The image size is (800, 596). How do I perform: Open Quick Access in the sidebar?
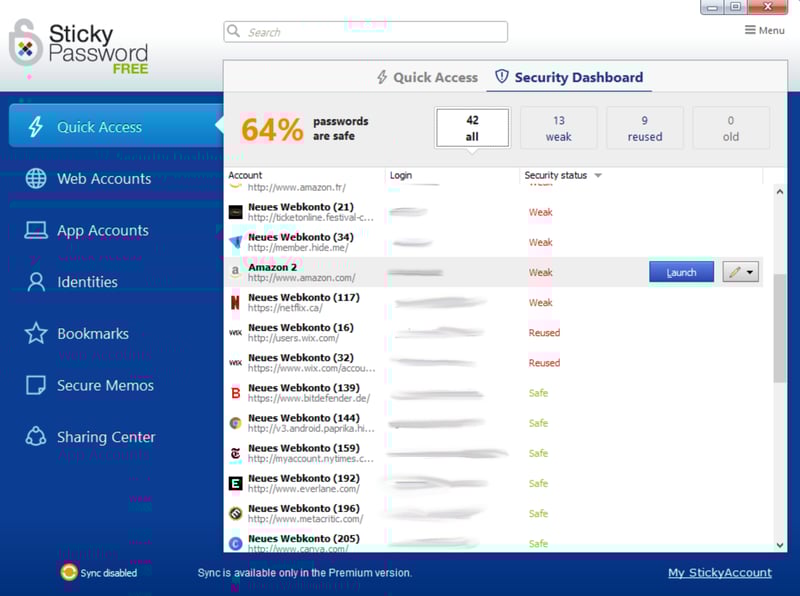[116, 126]
